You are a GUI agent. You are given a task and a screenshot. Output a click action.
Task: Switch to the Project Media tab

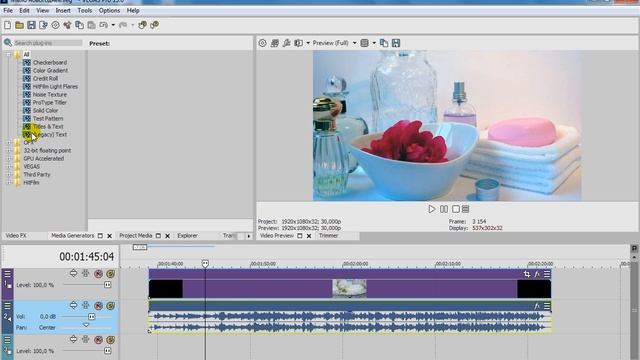point(136,236)
